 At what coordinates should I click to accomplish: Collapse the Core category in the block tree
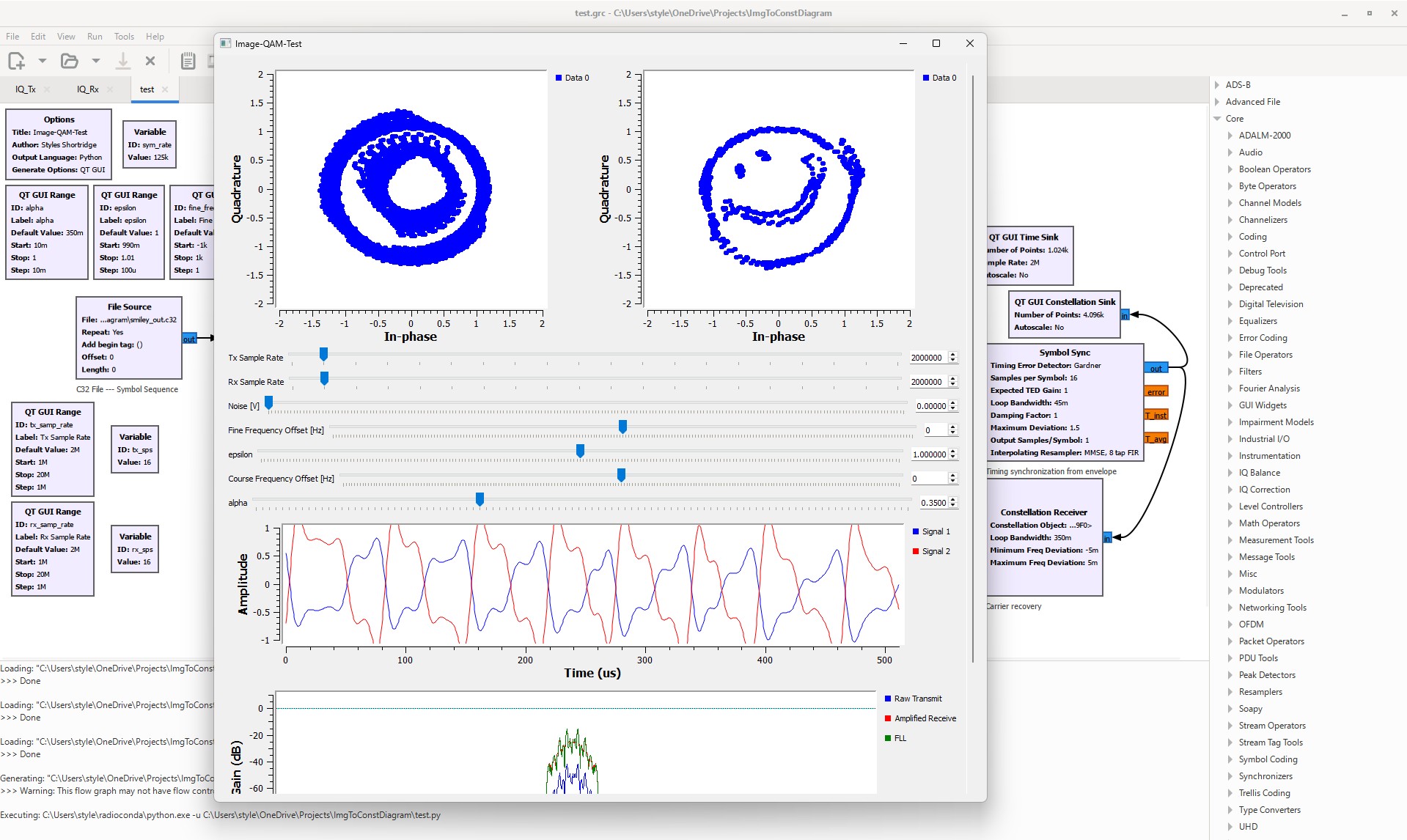click(x=1217, y=119)
